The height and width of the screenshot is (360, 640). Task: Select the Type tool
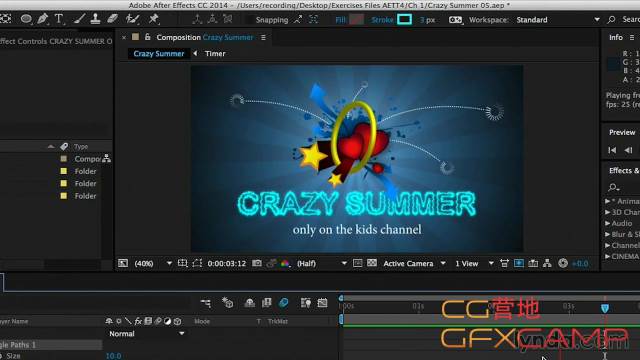coord(59,19)
